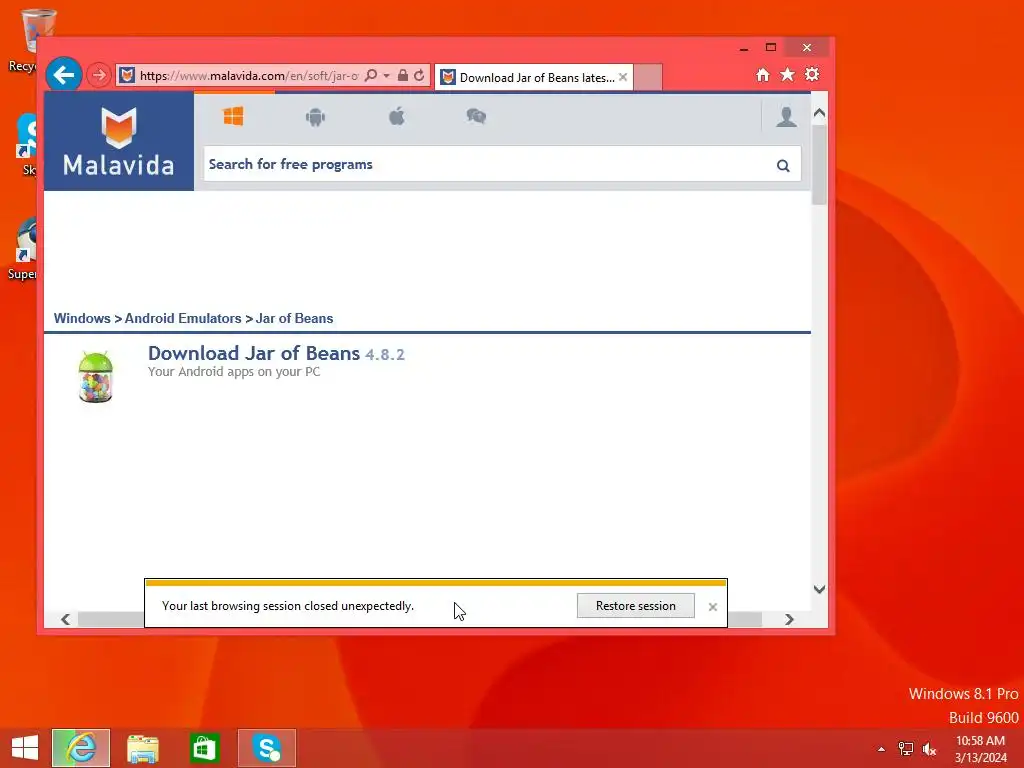Open the Tools gear icon
This screenshot has width=1024, height=768.
[812, 74]
